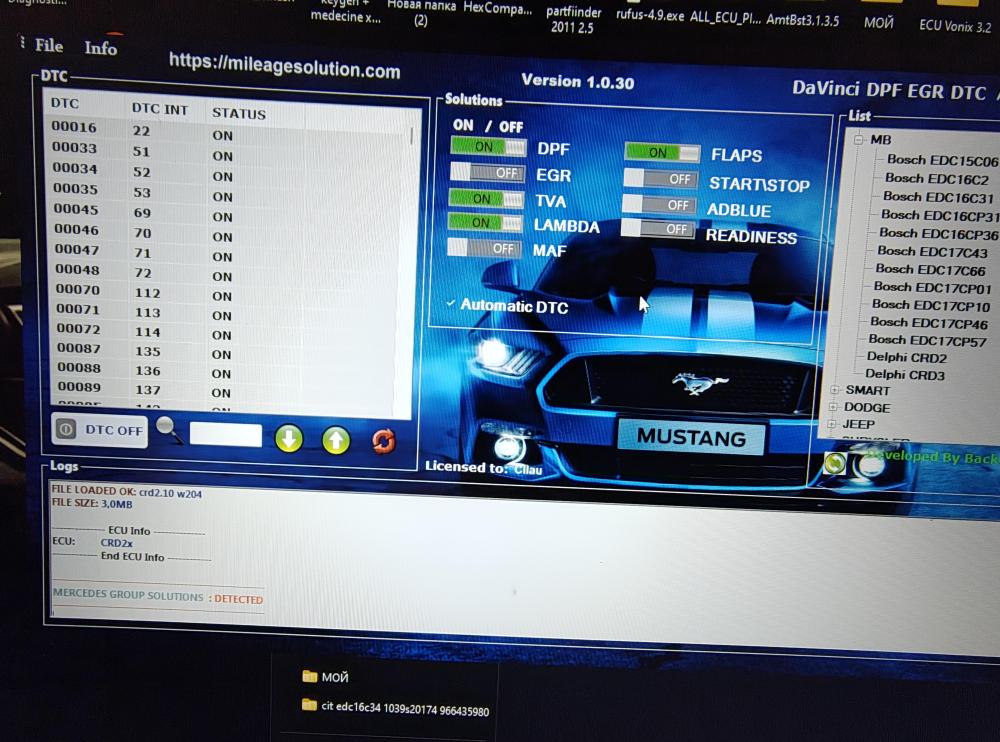Expand the SMART tree node
The height and width of the screenshot is (742, 1000).
(834, 389)
